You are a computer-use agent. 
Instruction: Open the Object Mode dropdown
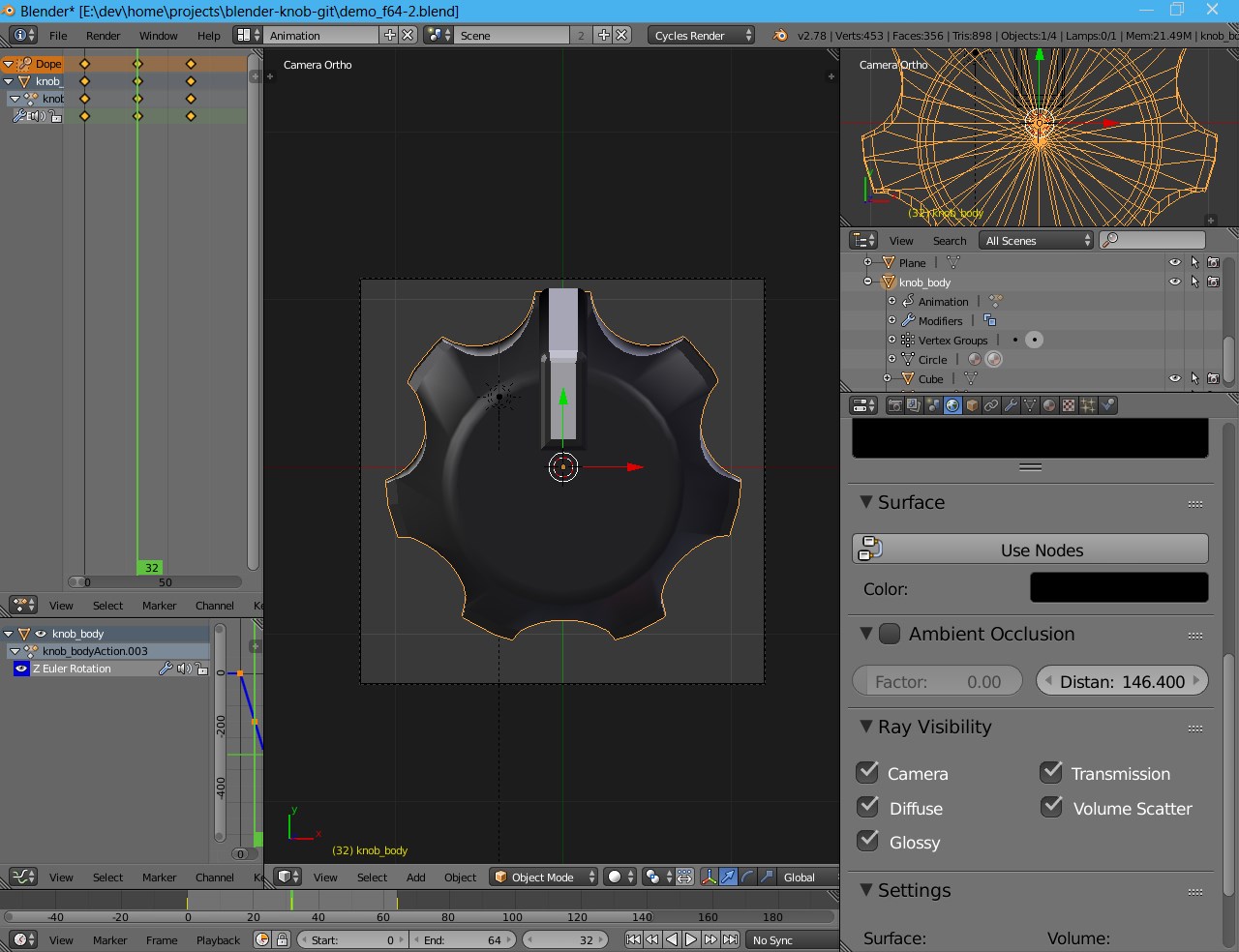pos(544,877)
